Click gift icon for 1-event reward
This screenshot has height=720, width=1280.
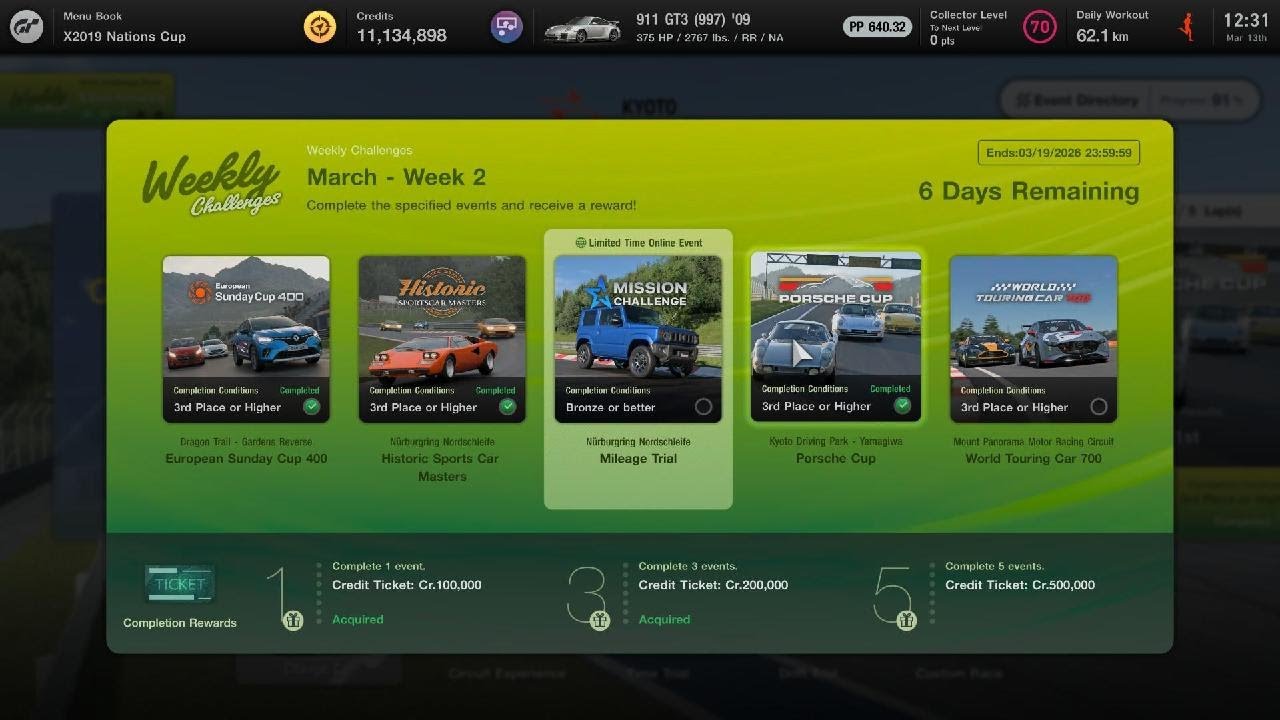click(x=293, y=620)
